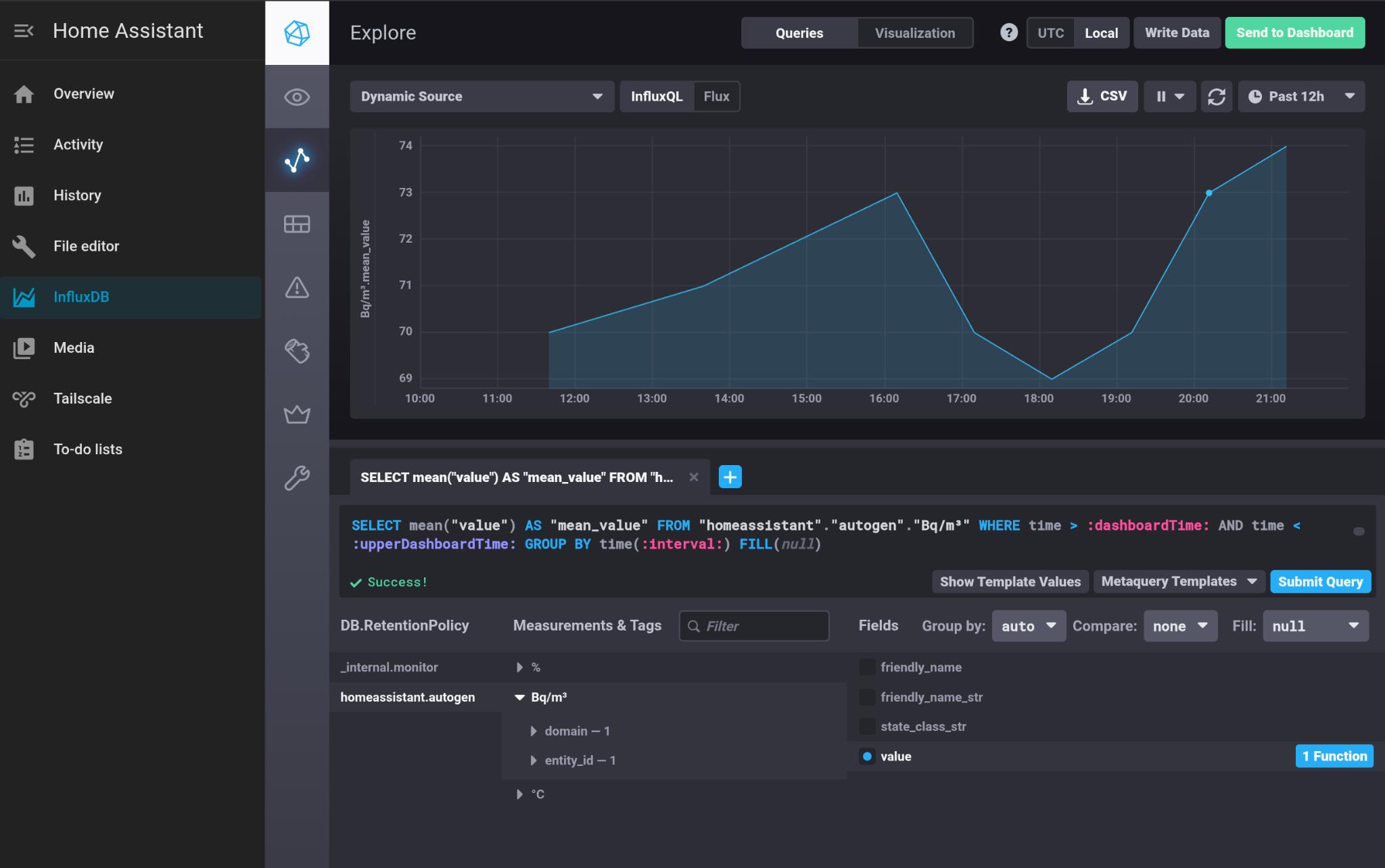Viewport: 1385px width, 868px height.
Task: Switch to the Queries tab
Action: (x=799, y=33)
